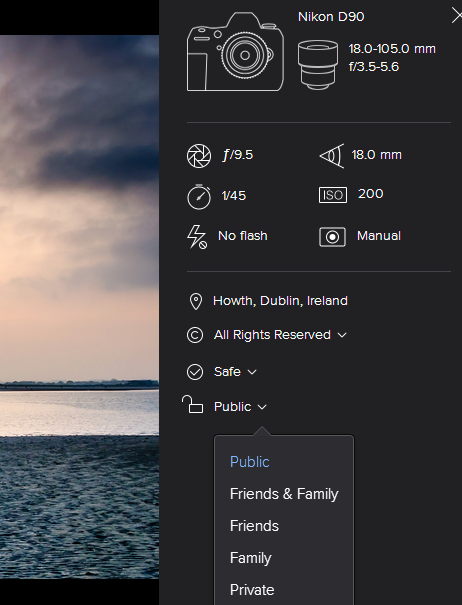Select Public in privacy menu

point(250,462)
